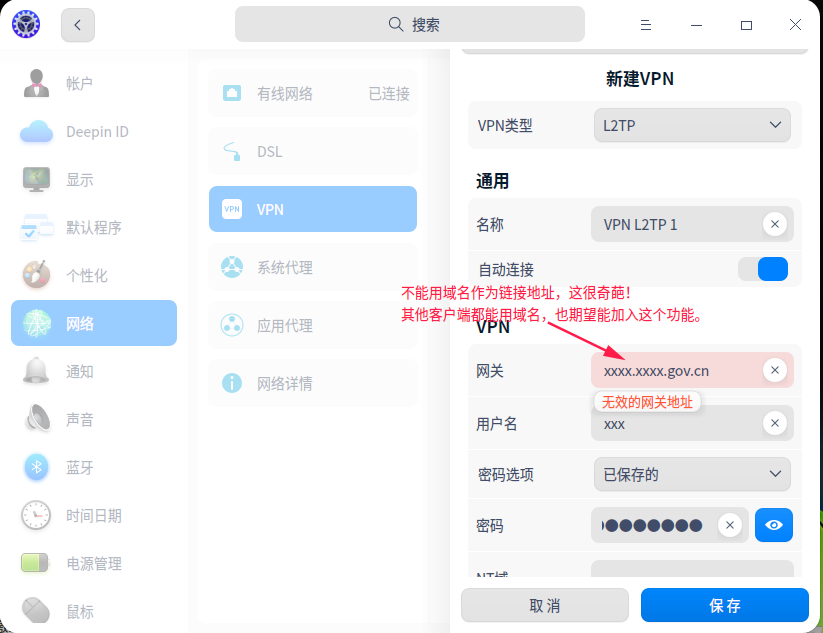Screen dimensions: 823x633
Task: Clear the 名称 field using its X button
Action: click(775, 224)
